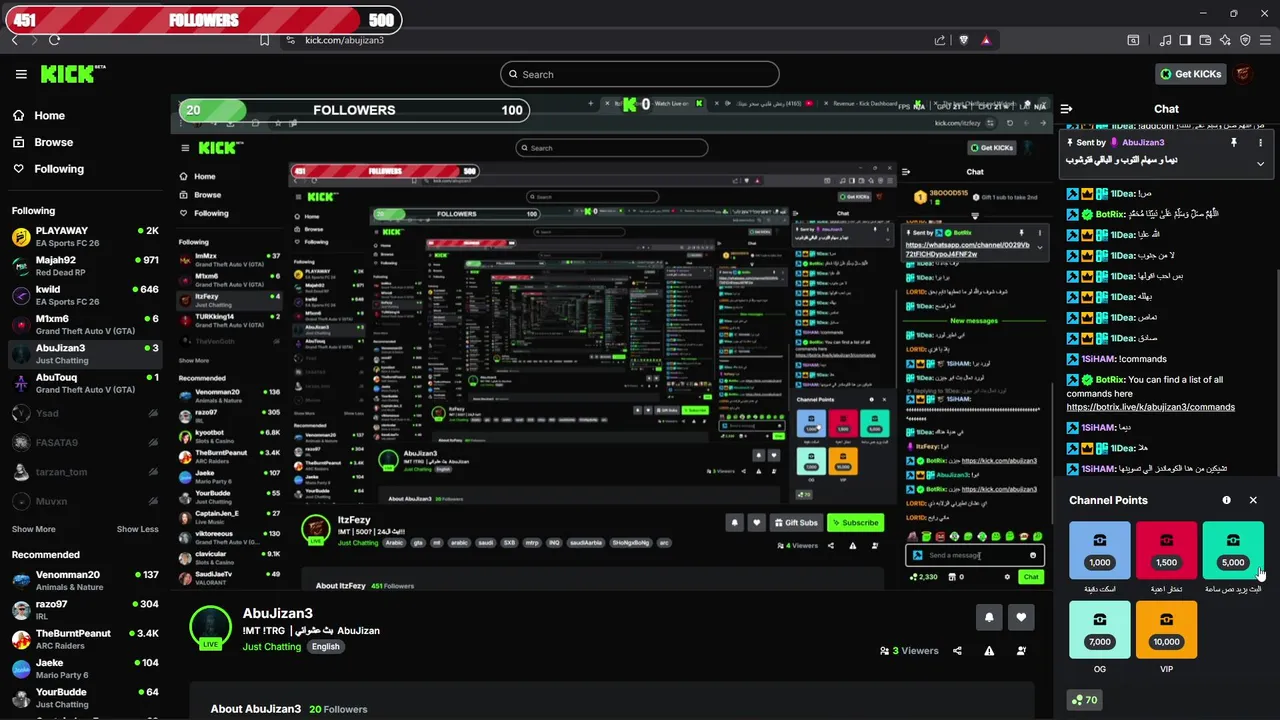Collapse the chat panel with arrow icon

coord(1066,109)
